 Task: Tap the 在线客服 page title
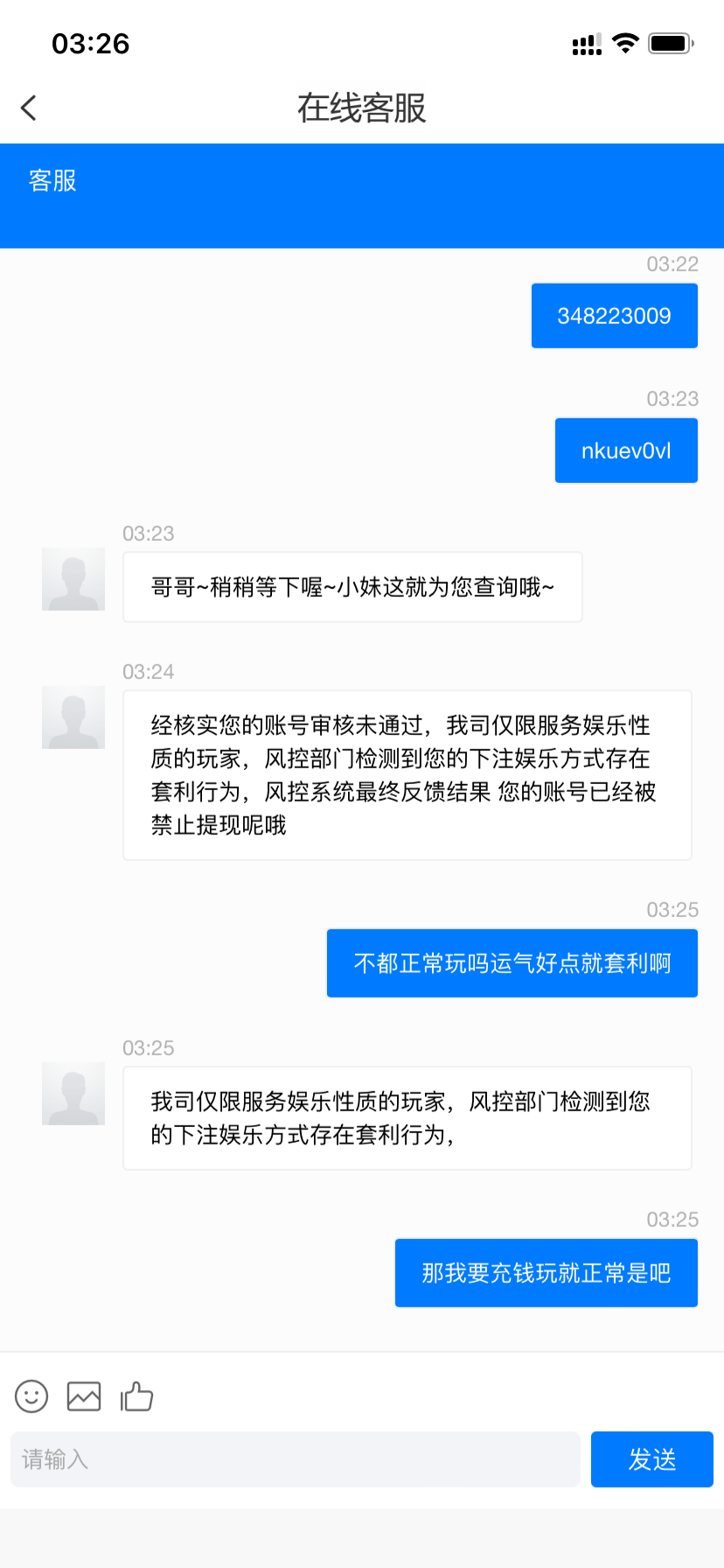tap(362, 108)
